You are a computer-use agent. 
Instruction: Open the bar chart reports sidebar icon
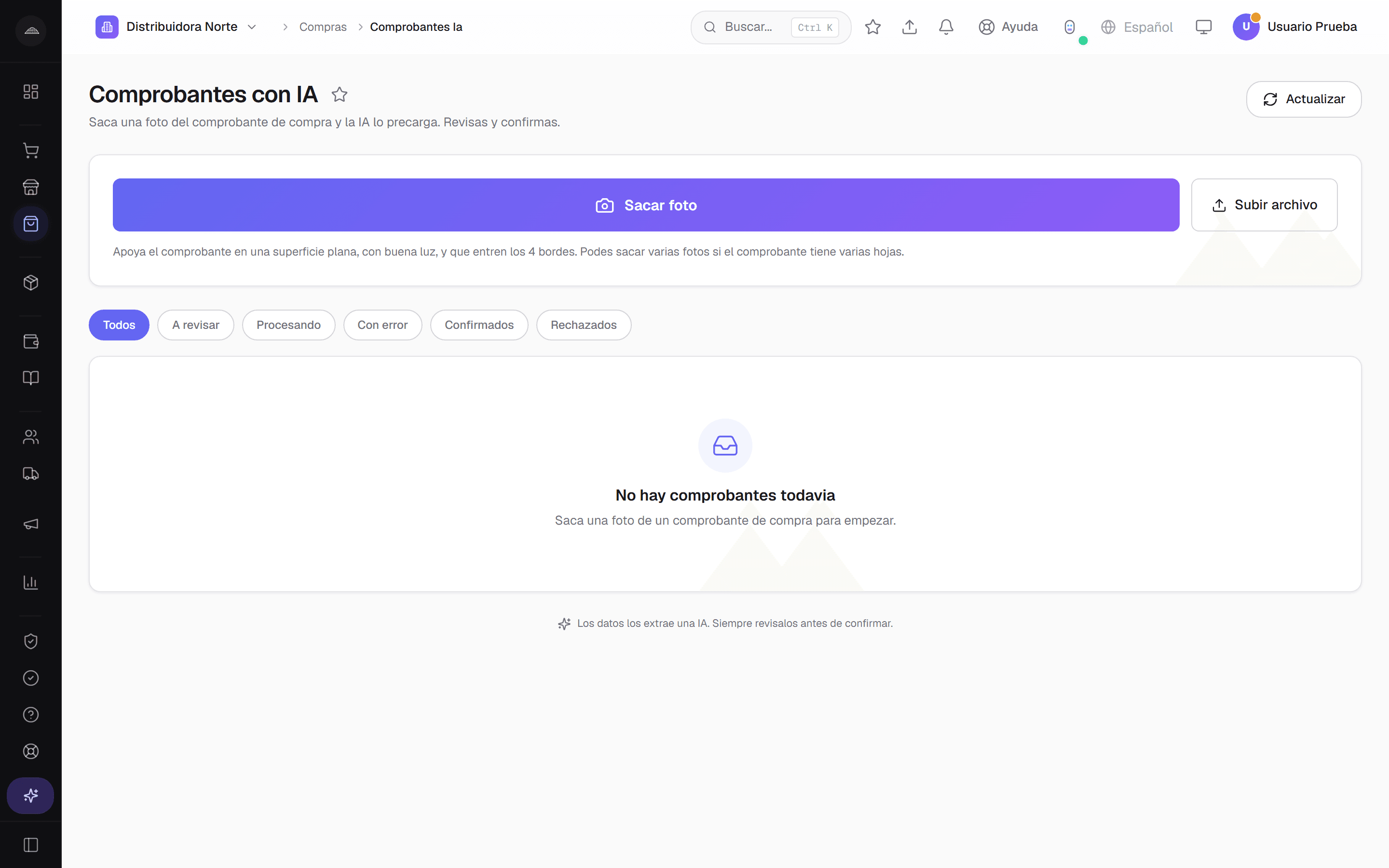(30, 582)
